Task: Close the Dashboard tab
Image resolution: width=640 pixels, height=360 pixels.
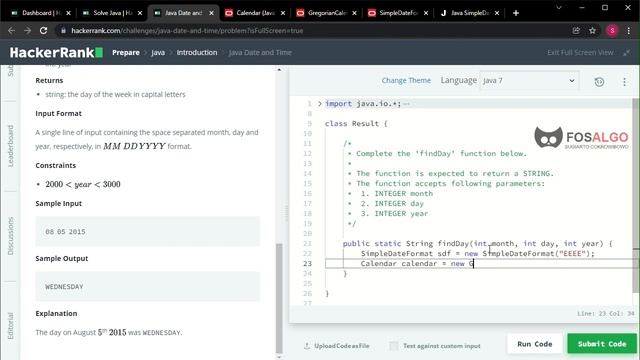Action: pyautogui.click(x=68, y=13)
